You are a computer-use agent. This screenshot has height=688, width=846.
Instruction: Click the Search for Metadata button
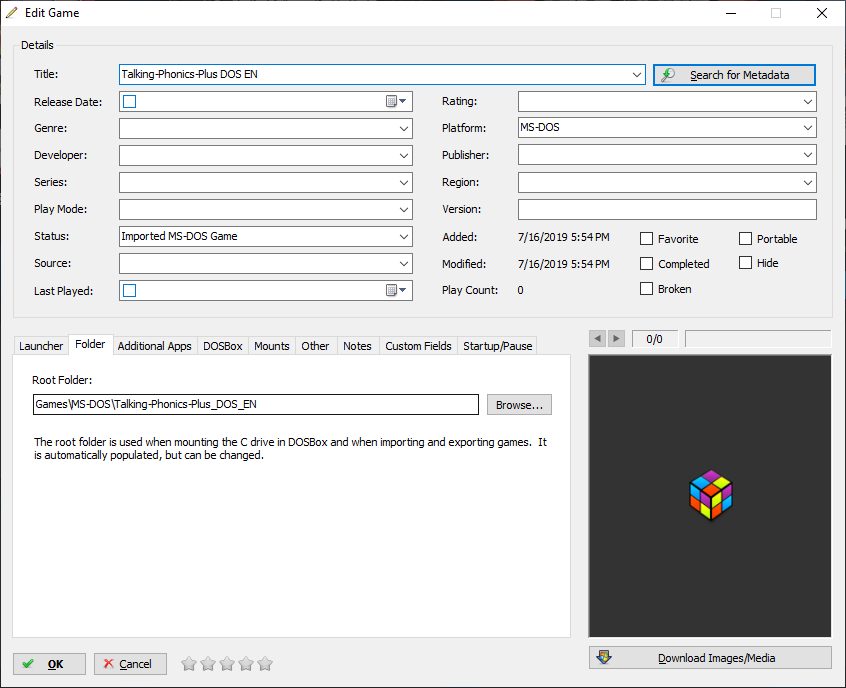734,75
